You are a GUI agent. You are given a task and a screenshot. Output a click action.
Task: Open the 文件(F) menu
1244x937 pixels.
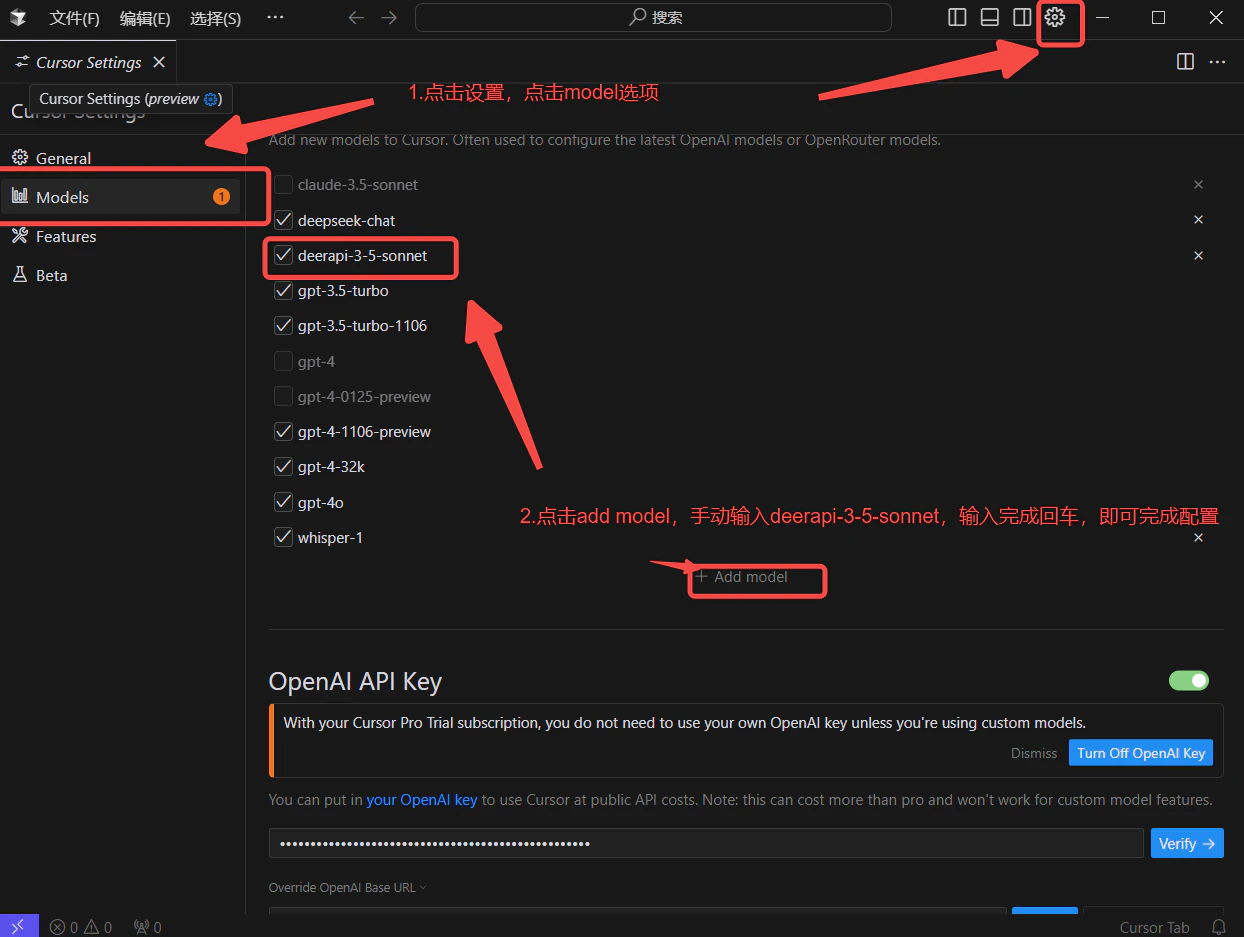75,18
